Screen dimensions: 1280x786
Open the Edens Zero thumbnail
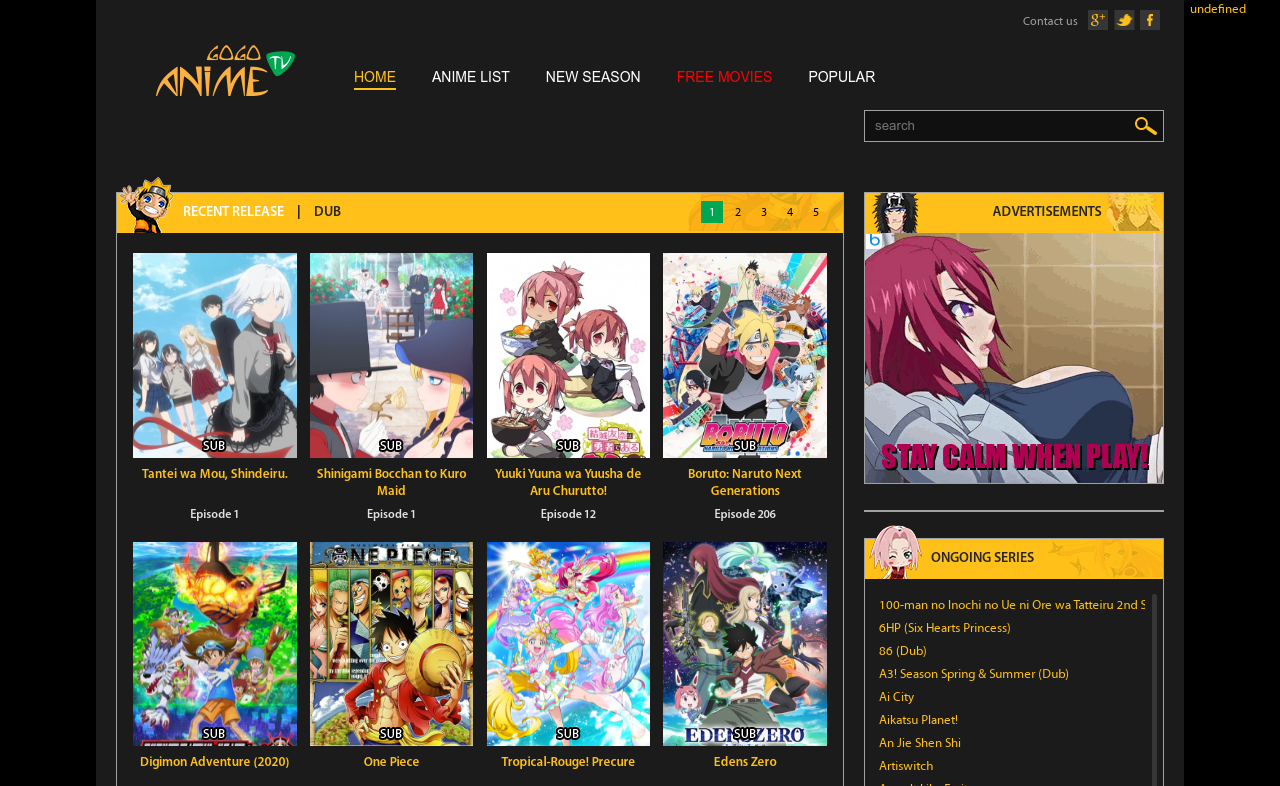pos(745,644)
